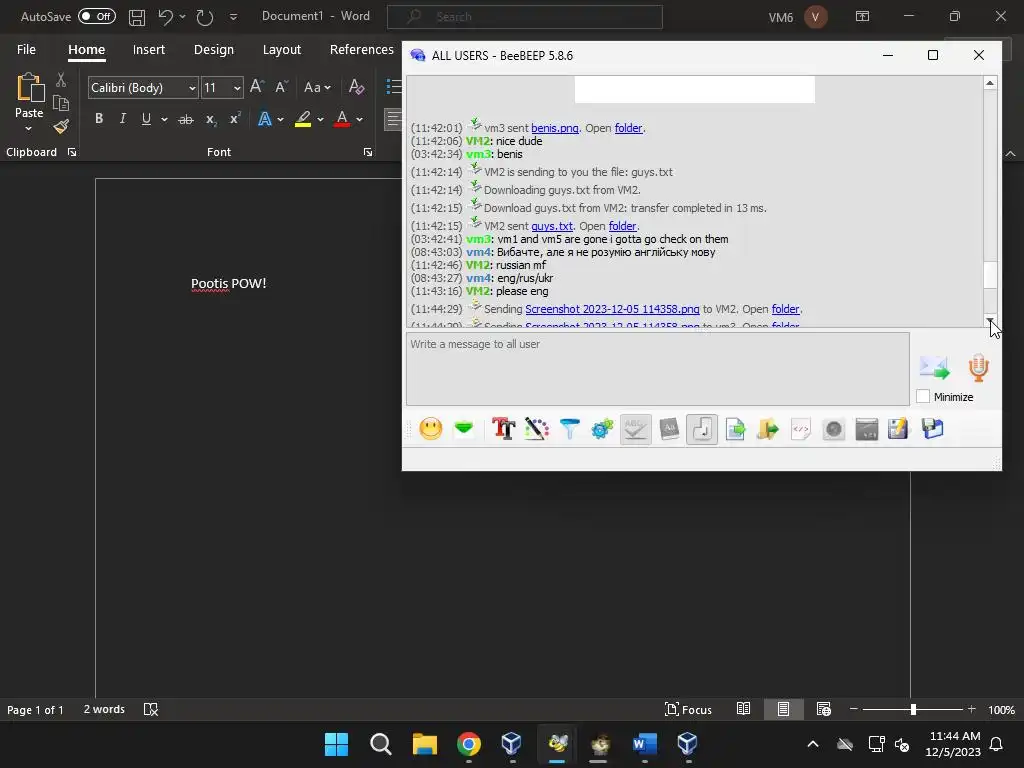
Task: Cut selection with the scissors icon
Action: click(61, 80)
